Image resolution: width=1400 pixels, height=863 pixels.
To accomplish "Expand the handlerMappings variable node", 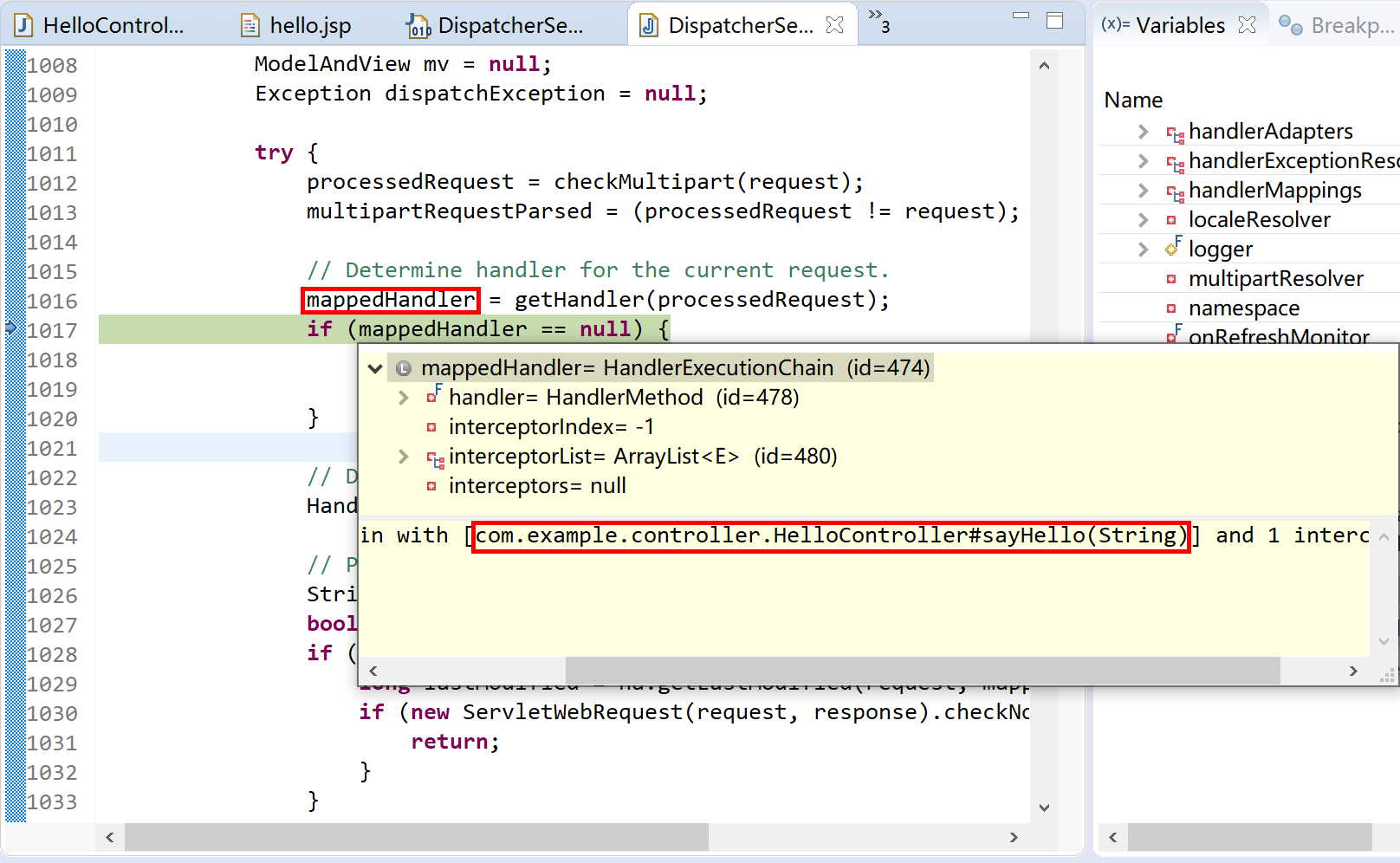I will pos(1143,191).
